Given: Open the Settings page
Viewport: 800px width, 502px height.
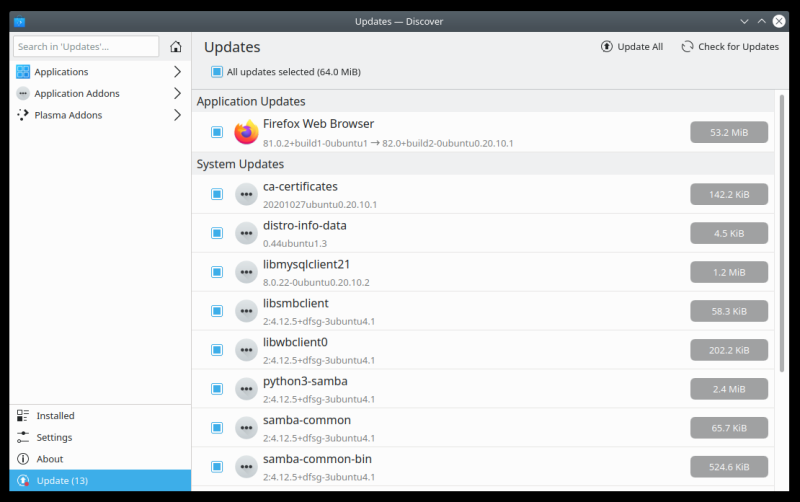Looking at the screenshot, I should (100, 437).
